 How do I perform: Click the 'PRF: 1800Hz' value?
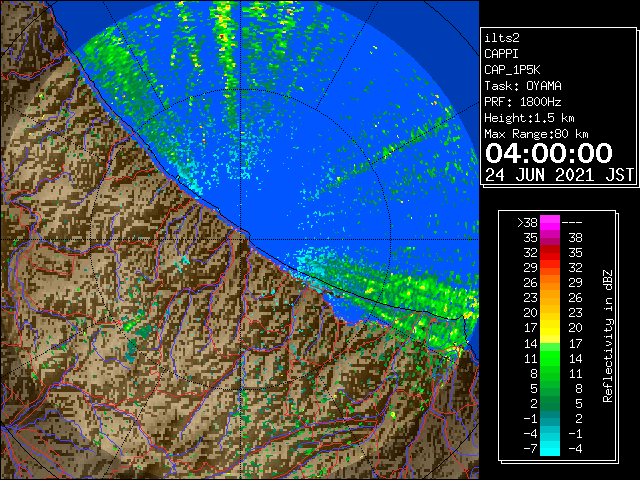pos(523,102)
